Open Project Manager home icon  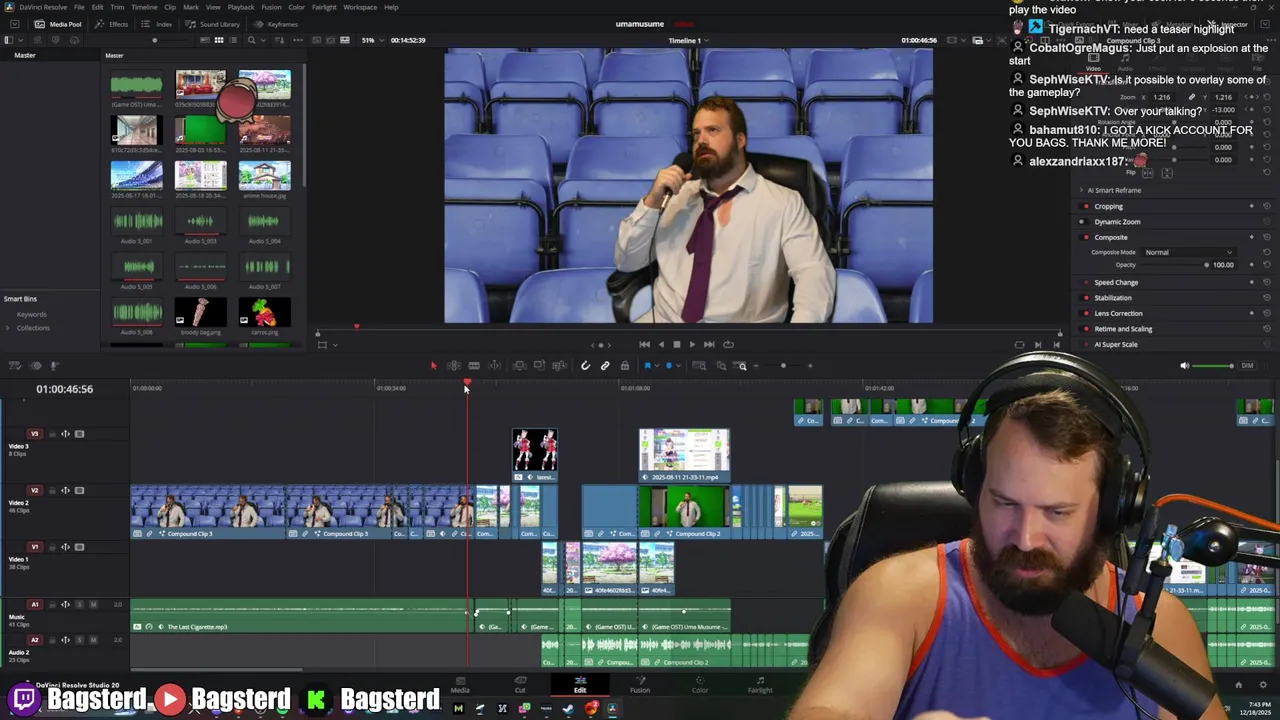1238,685
